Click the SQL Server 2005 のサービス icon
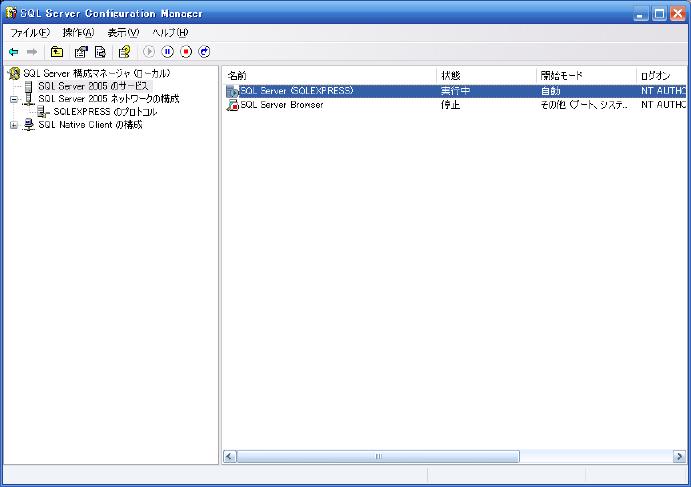 [x=29, y=86]
